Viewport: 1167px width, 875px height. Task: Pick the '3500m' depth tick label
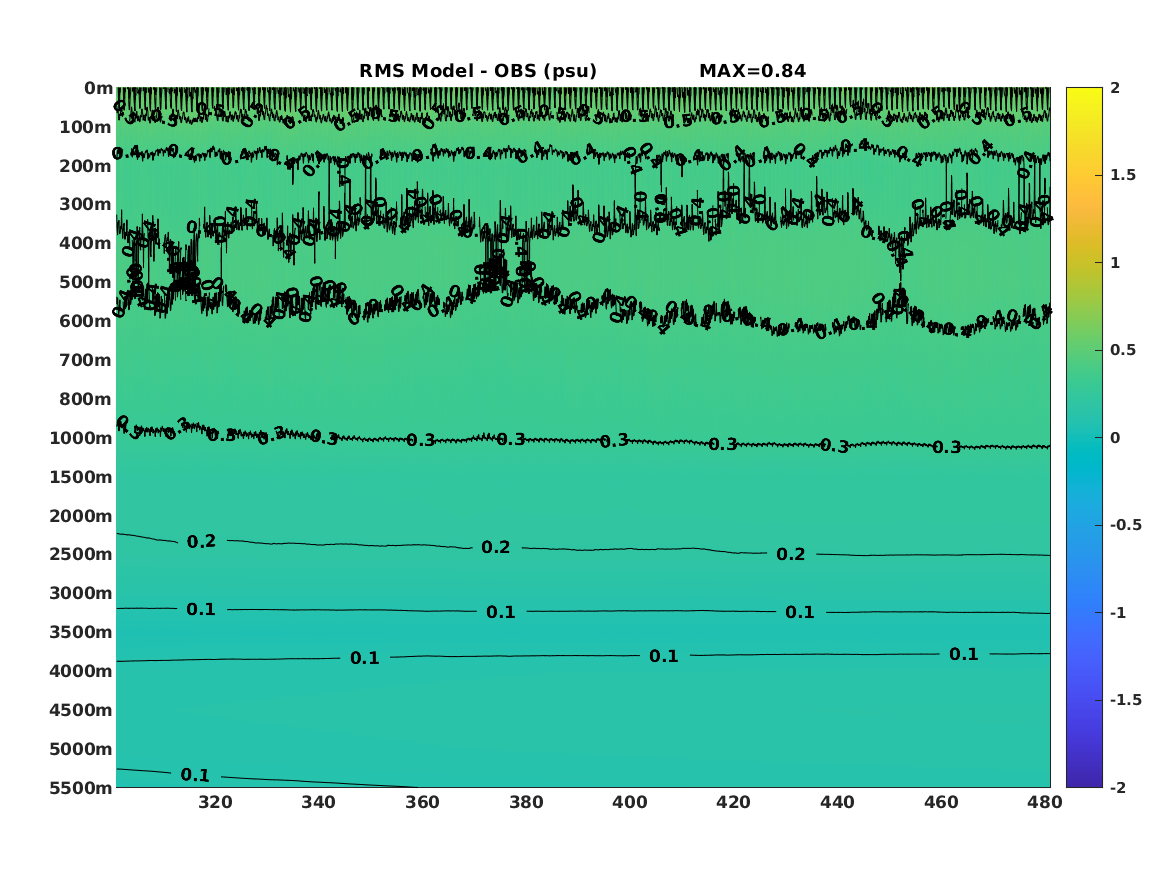tap(81, 632)
